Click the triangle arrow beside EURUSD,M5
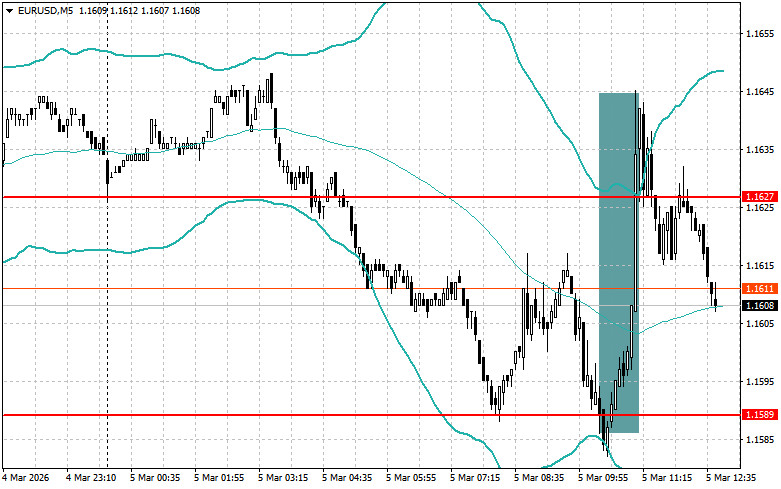The image size is (781, 489). coord(9,10)
